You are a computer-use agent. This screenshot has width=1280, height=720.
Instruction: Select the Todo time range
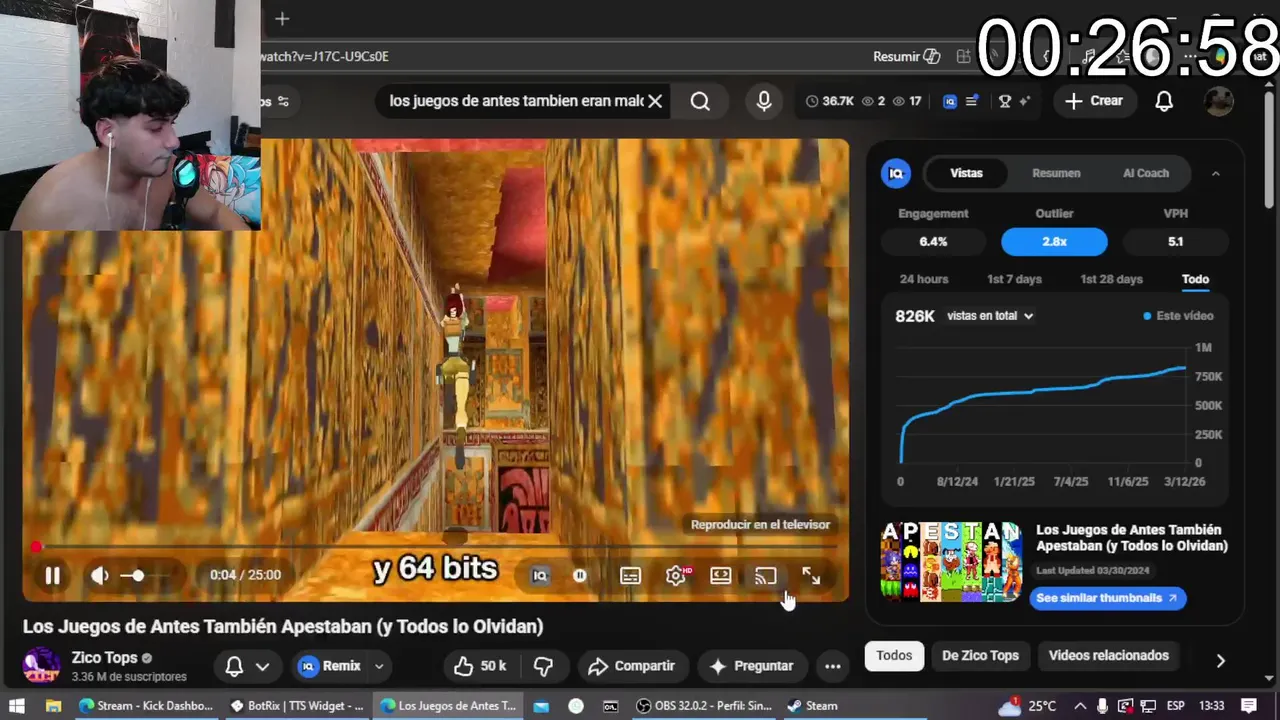coord(1195,279)
